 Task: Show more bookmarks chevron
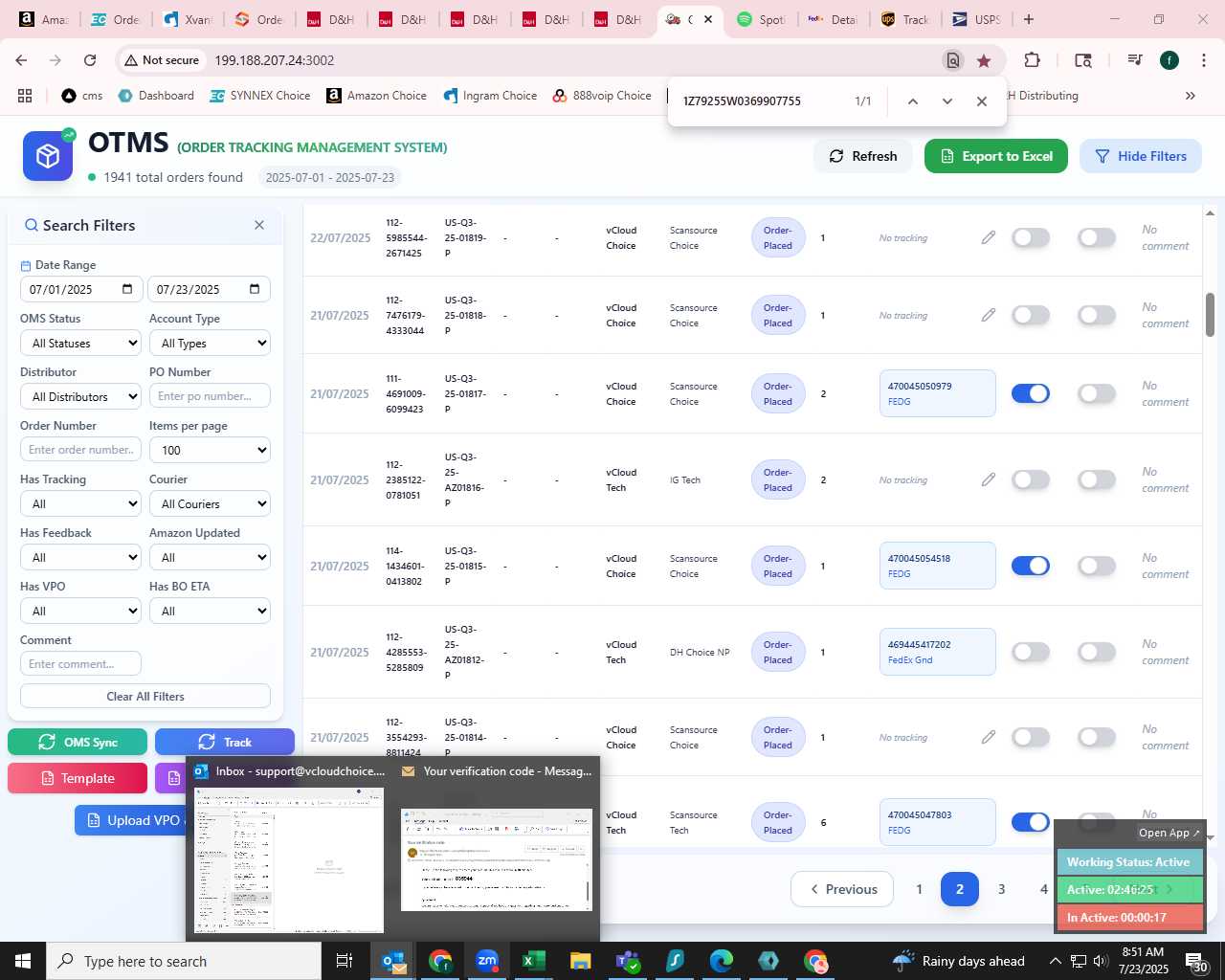1191,96
